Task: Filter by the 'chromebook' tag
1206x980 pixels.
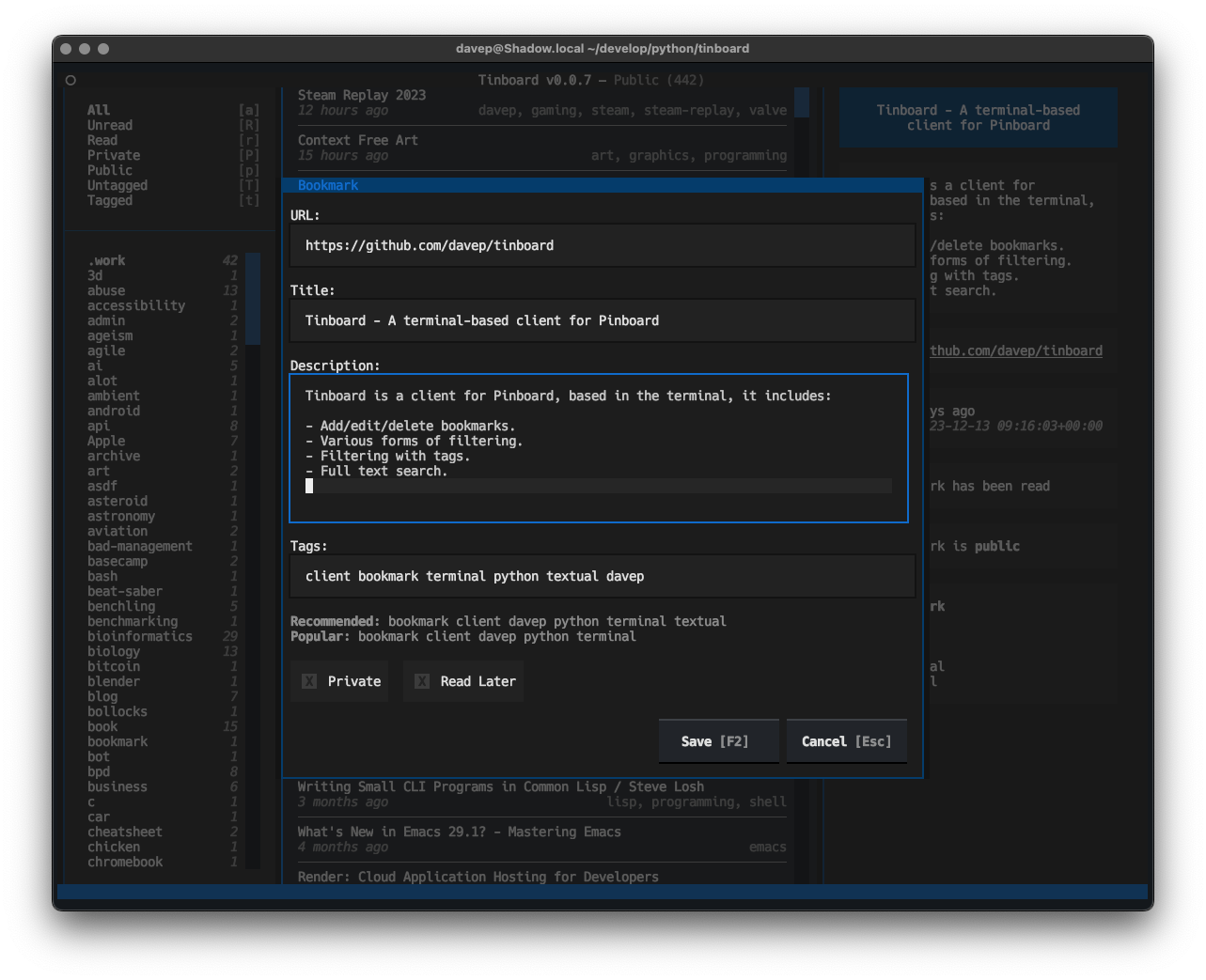Action: pos(163,862)
